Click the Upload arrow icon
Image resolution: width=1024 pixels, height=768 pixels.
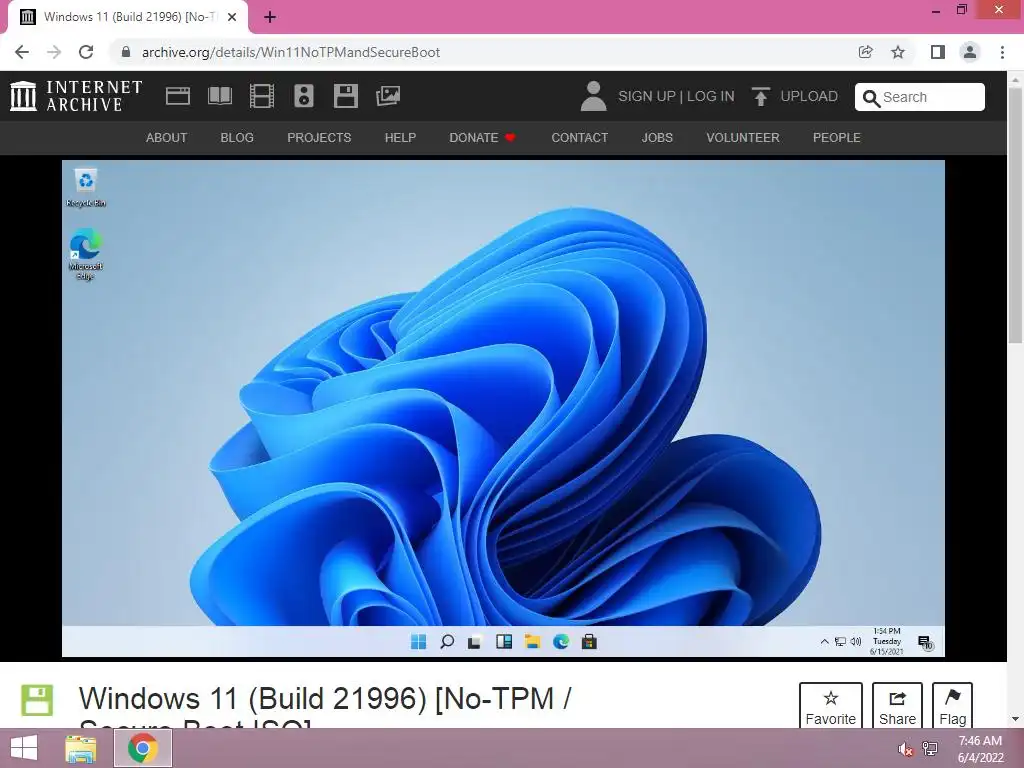click(x=760, y=96)
